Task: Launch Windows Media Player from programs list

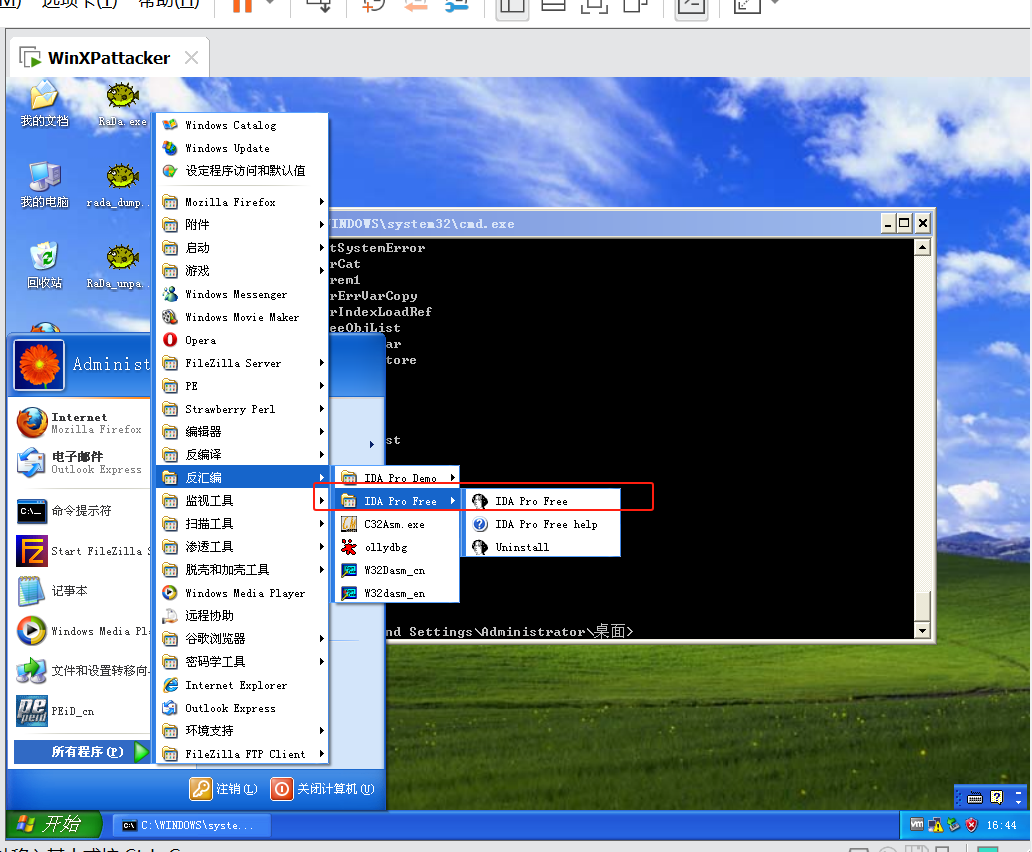Action: [242, 593]
